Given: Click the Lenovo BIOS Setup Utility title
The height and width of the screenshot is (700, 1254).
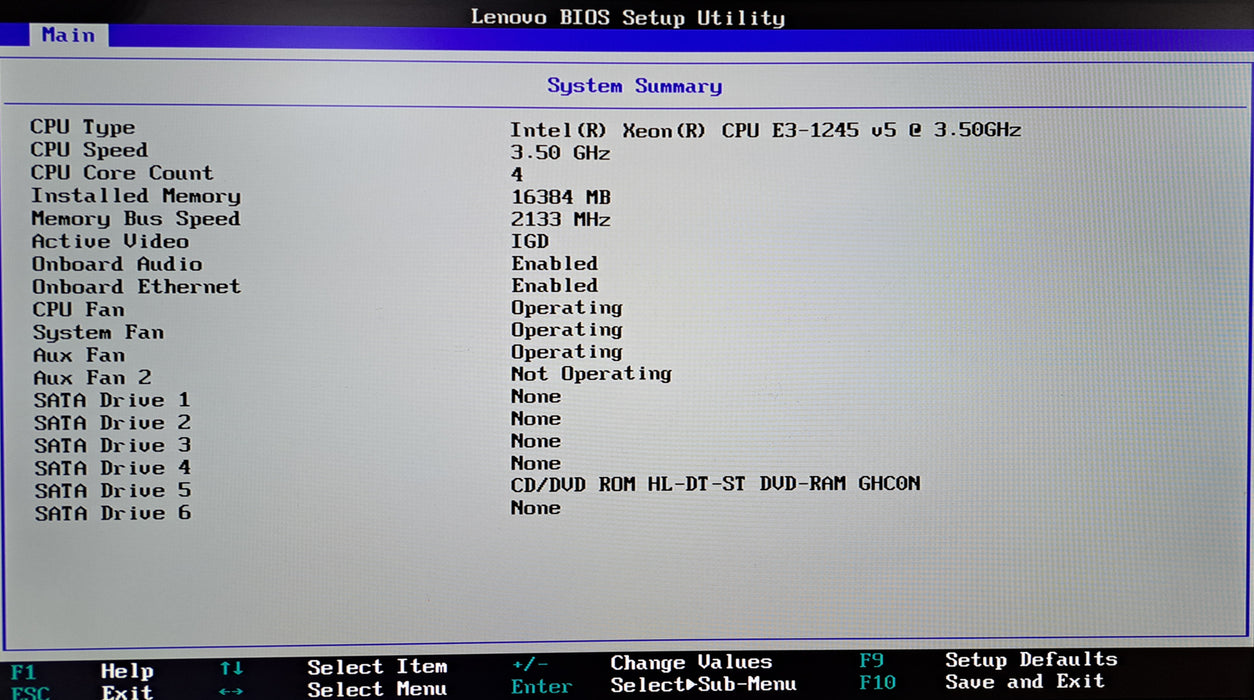Looking at the screenshot, I should 628,17.
